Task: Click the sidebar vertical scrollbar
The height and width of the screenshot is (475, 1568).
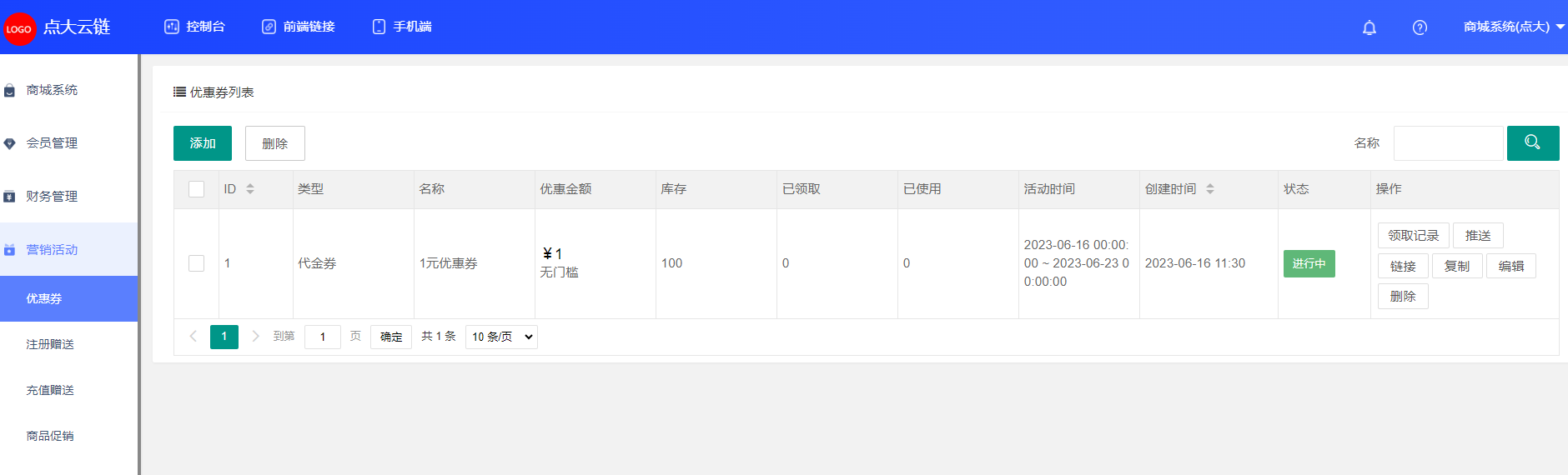Action: click(x=139, y=265)
